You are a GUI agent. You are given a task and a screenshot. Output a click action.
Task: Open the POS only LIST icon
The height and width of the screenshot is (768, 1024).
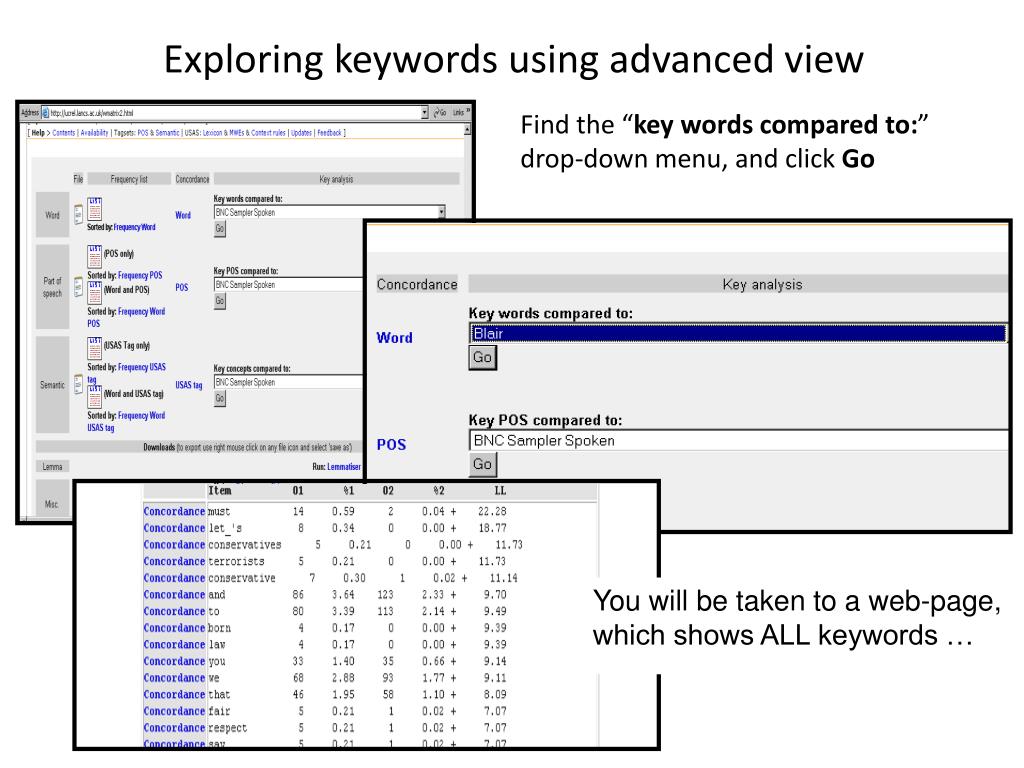tap(95, 256)
